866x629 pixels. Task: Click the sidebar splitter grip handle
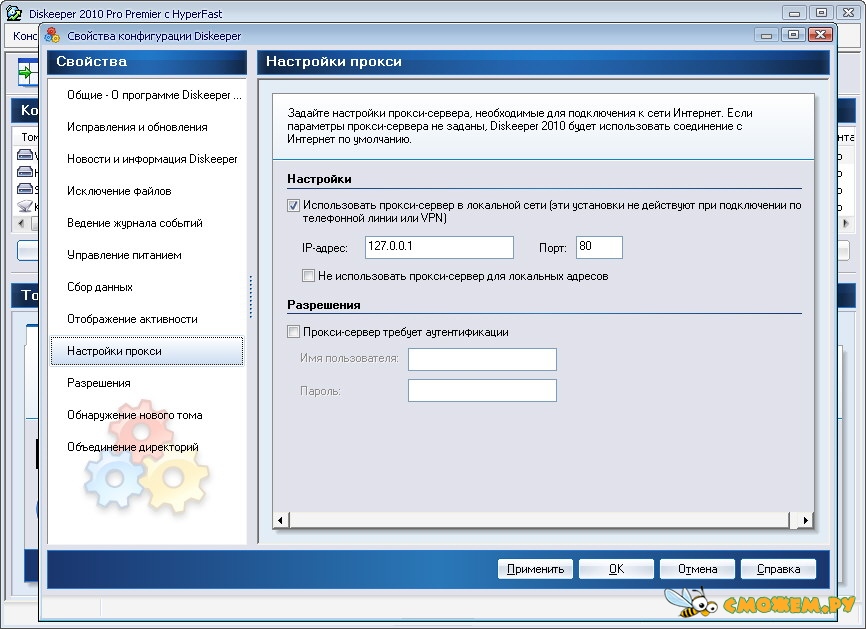click(251, 297)
